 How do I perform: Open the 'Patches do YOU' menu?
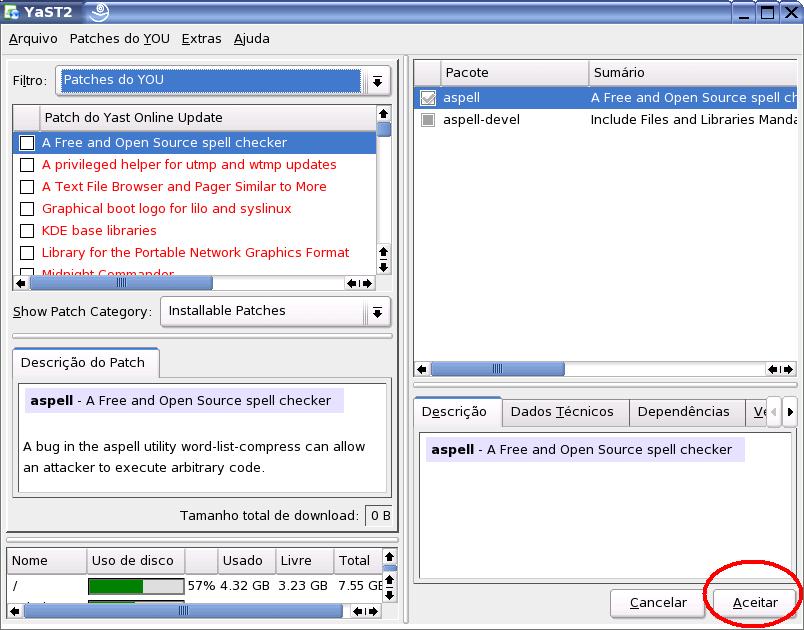[x=119, y=39]
